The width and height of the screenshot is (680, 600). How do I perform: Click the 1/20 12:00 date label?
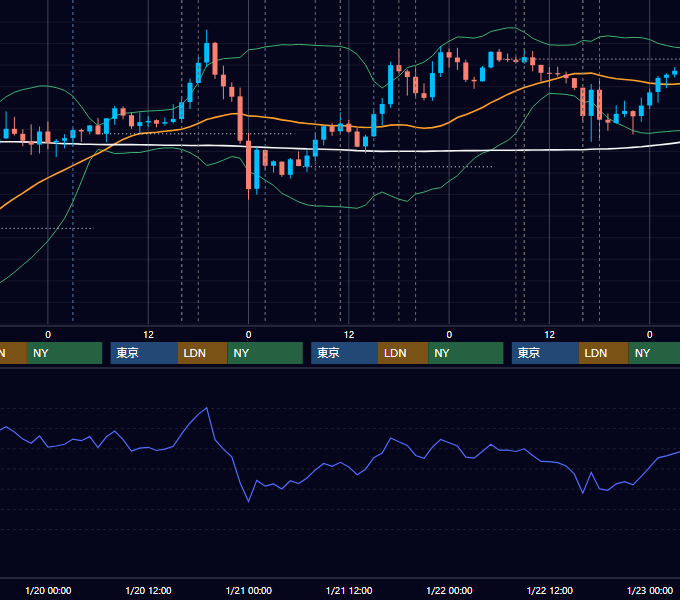coord(148,590)
